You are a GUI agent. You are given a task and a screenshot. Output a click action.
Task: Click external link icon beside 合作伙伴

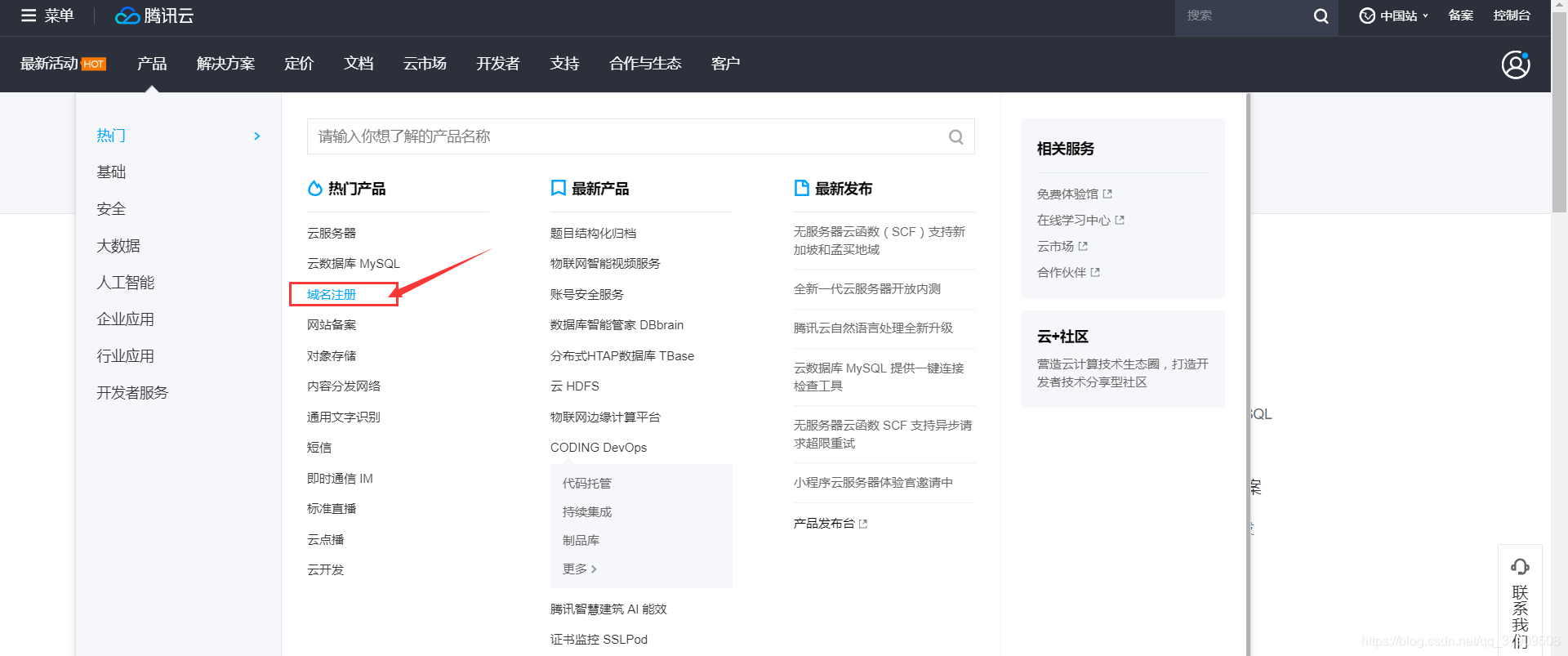[1095, 273]
